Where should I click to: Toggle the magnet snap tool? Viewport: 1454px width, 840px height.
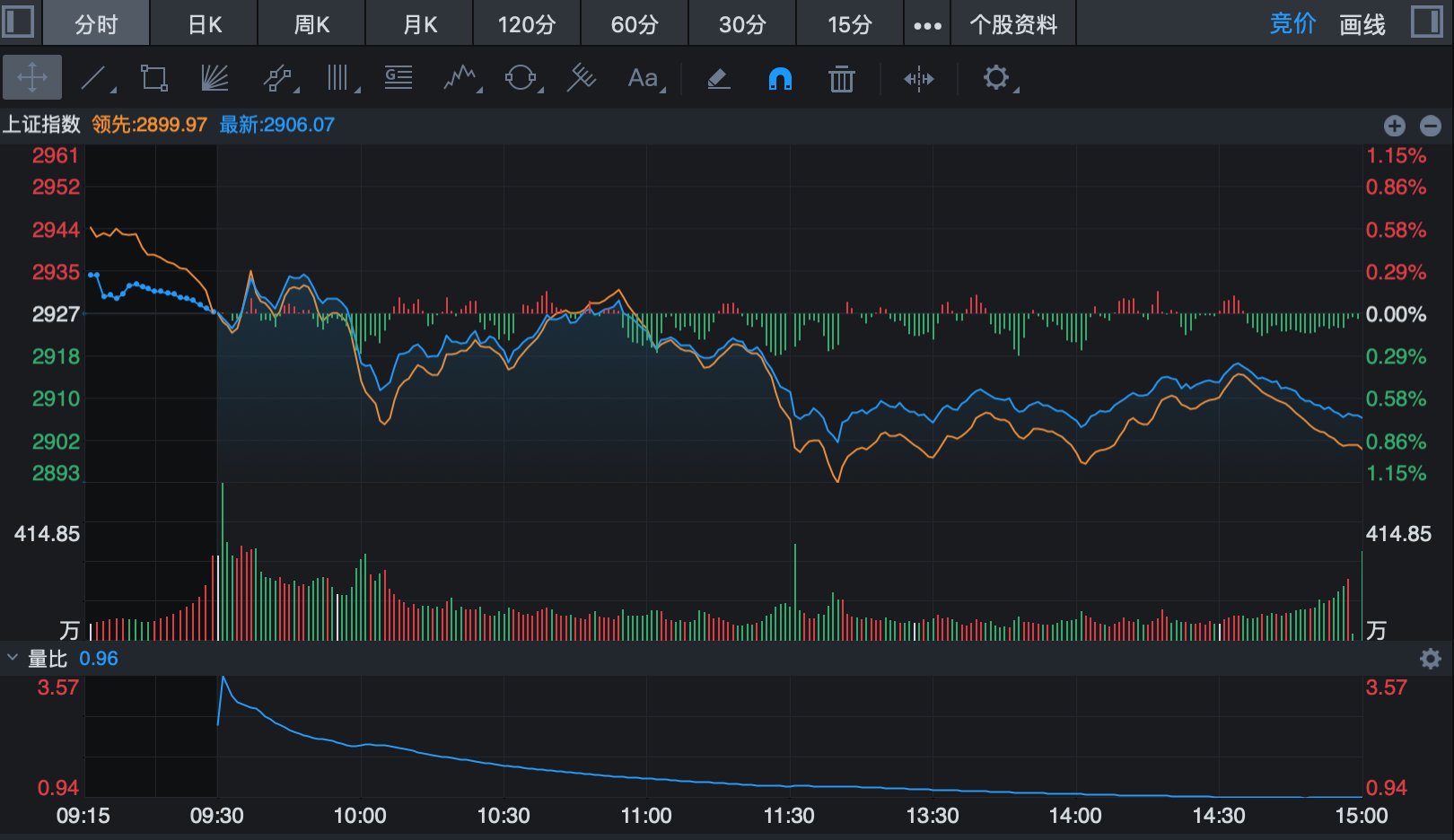pos(780,79)
